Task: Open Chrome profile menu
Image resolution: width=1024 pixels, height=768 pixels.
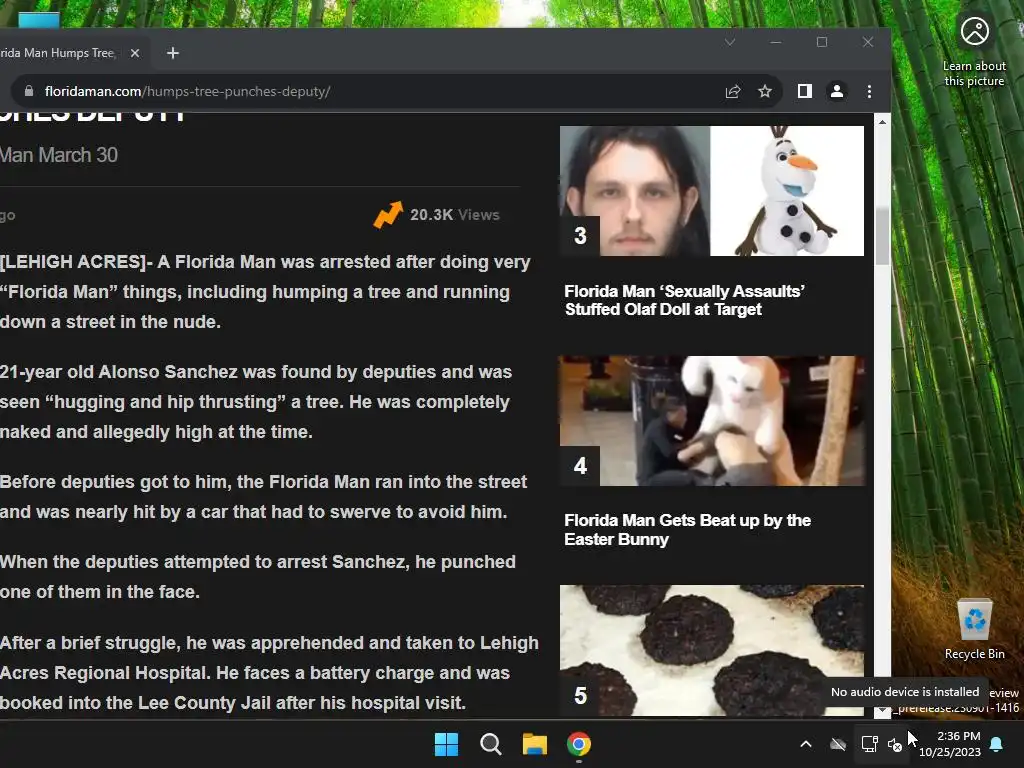Action: (837, 91)
